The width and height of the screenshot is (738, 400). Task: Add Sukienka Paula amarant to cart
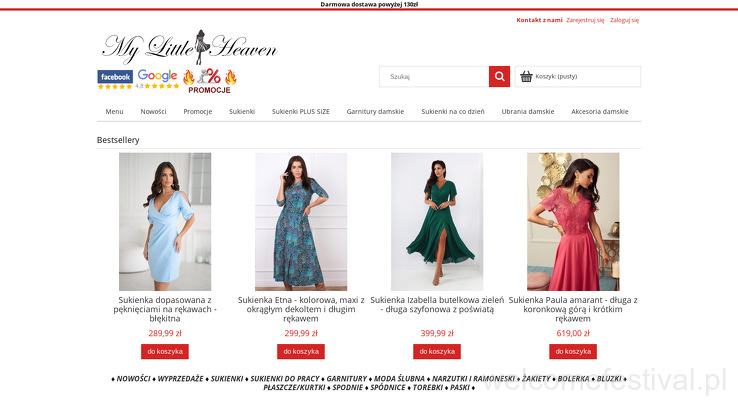coord(573,352)
